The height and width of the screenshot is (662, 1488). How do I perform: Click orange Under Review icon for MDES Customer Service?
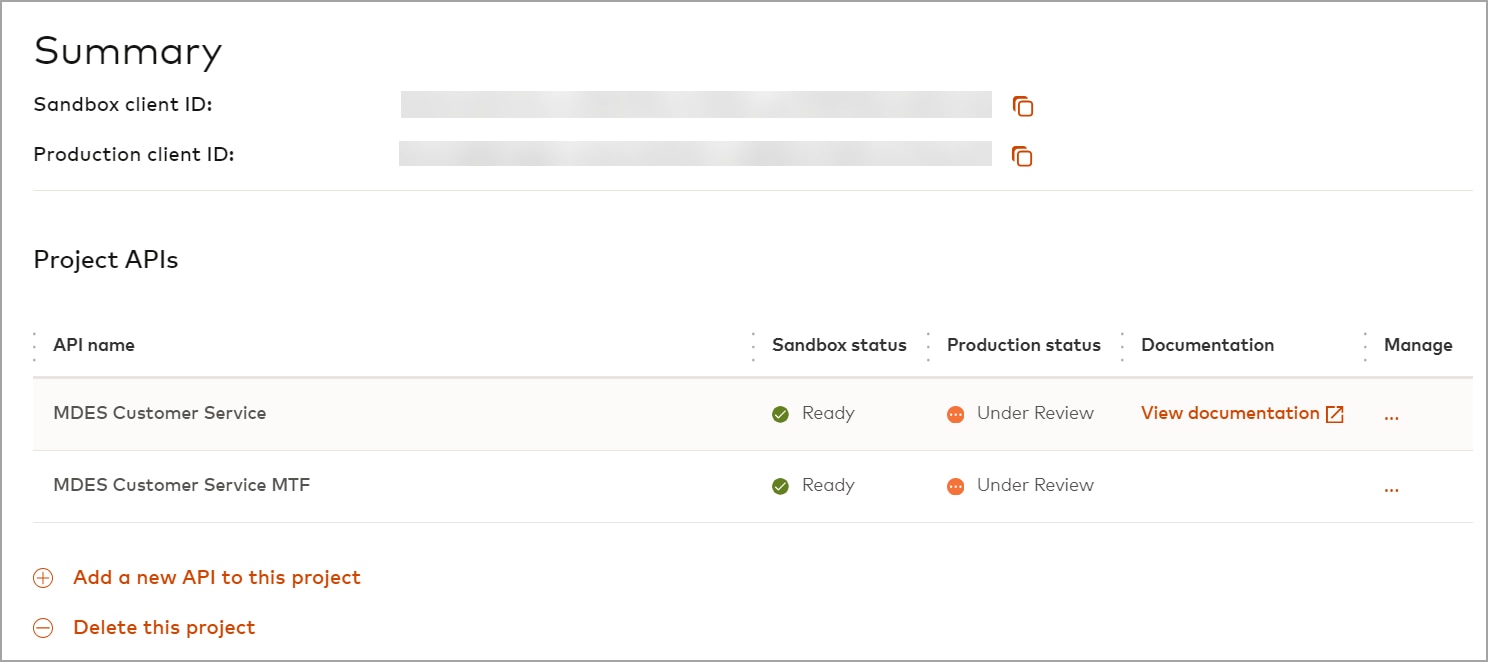click(956, 414)
